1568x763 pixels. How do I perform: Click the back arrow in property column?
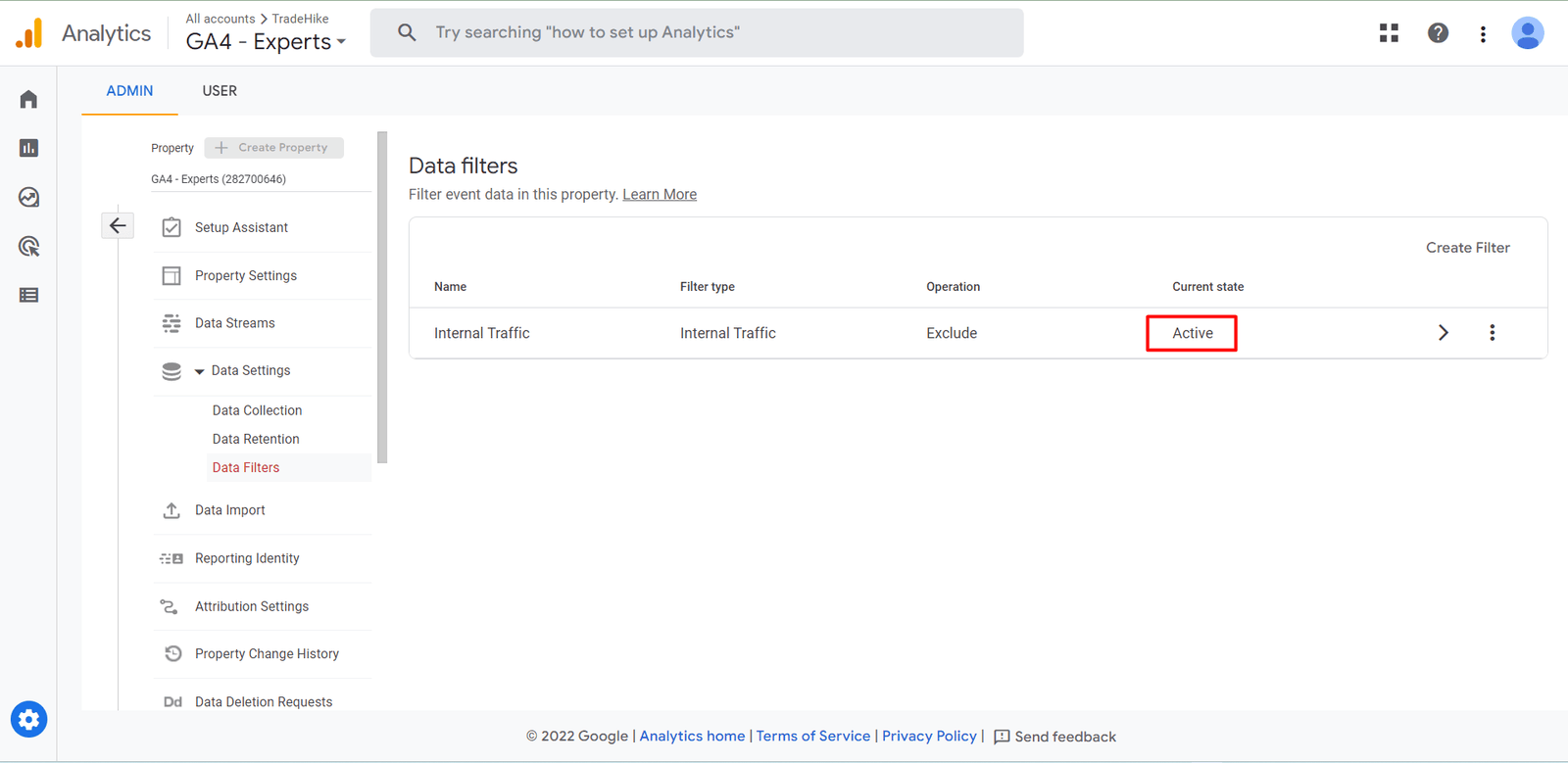pos(118,226)
